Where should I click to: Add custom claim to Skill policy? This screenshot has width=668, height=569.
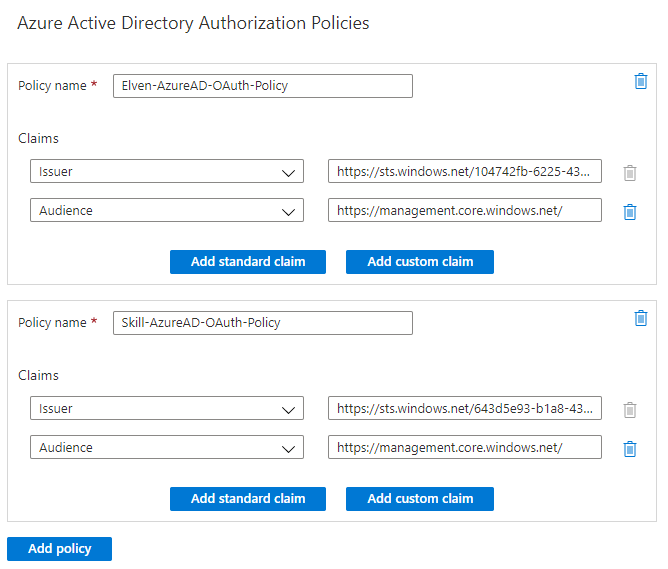(x=420, y=499)
